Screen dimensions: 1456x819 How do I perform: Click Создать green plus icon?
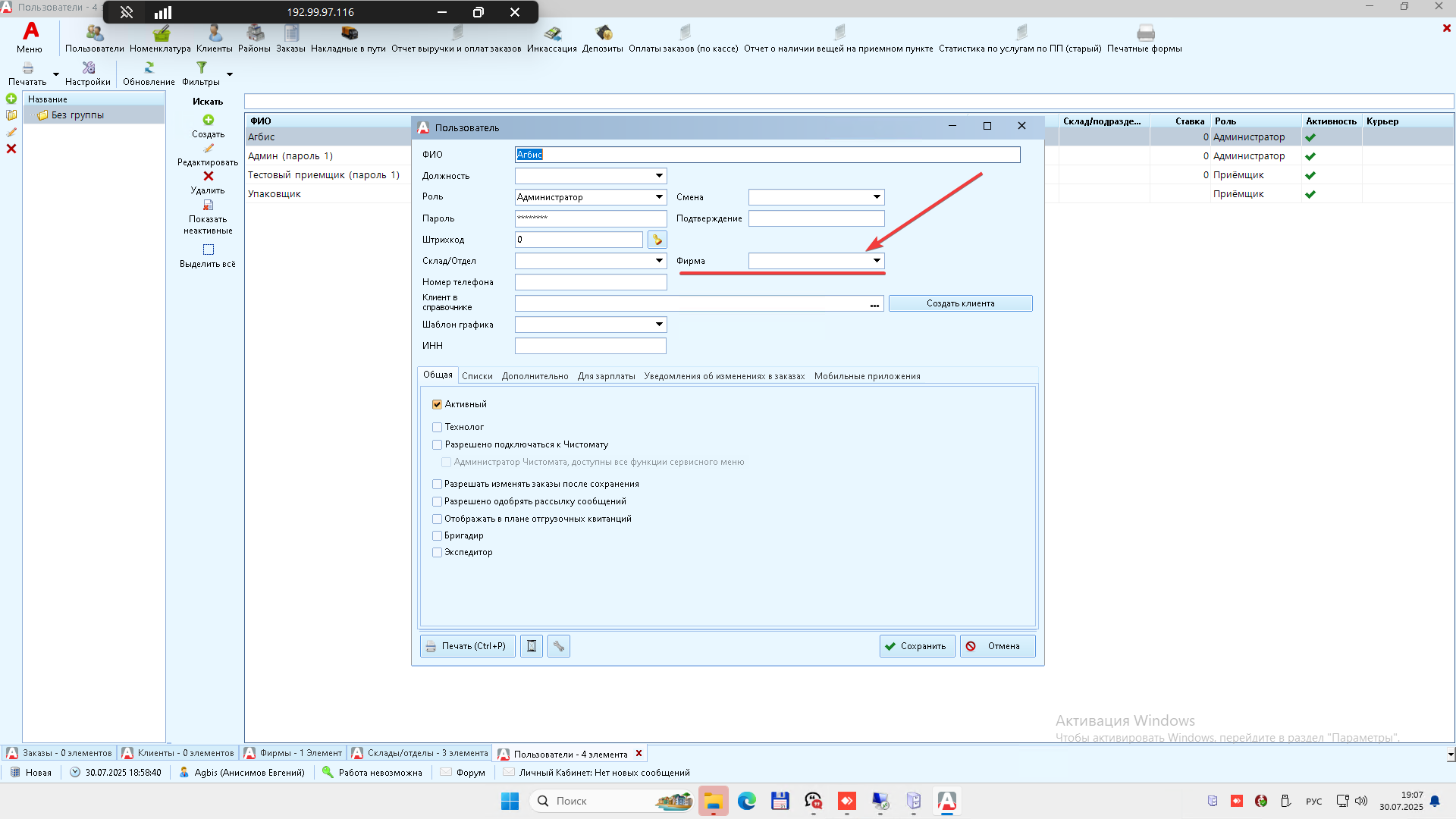click(208, 120)
